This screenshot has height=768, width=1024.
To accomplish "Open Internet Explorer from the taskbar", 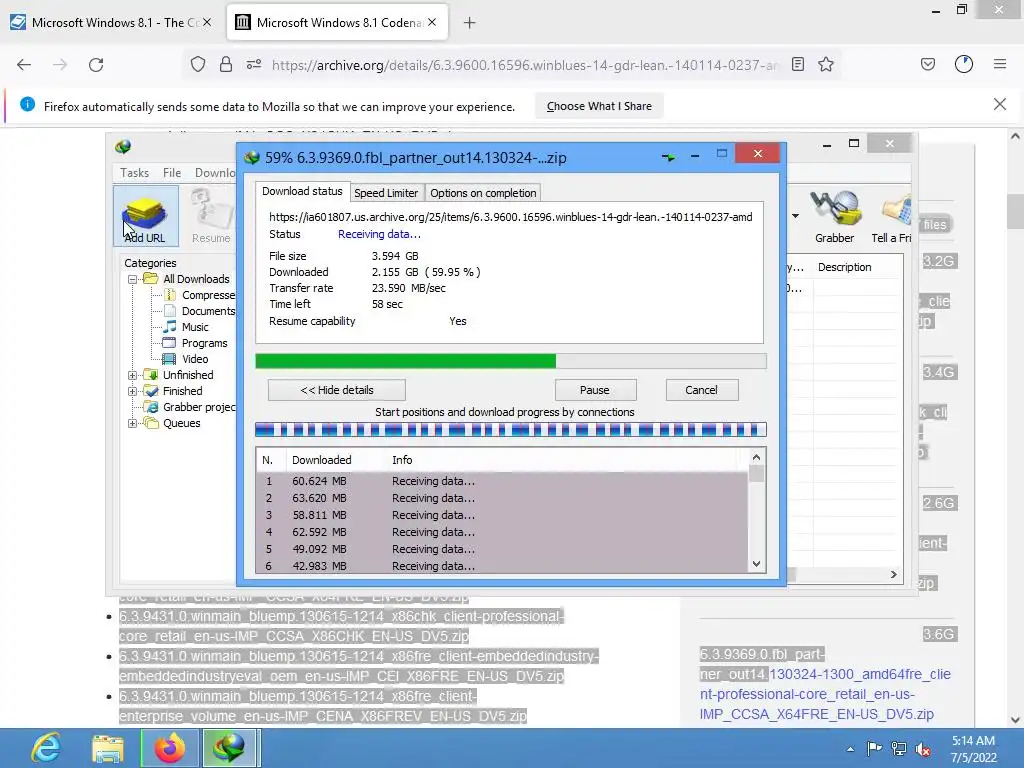I will coord(46,748).
